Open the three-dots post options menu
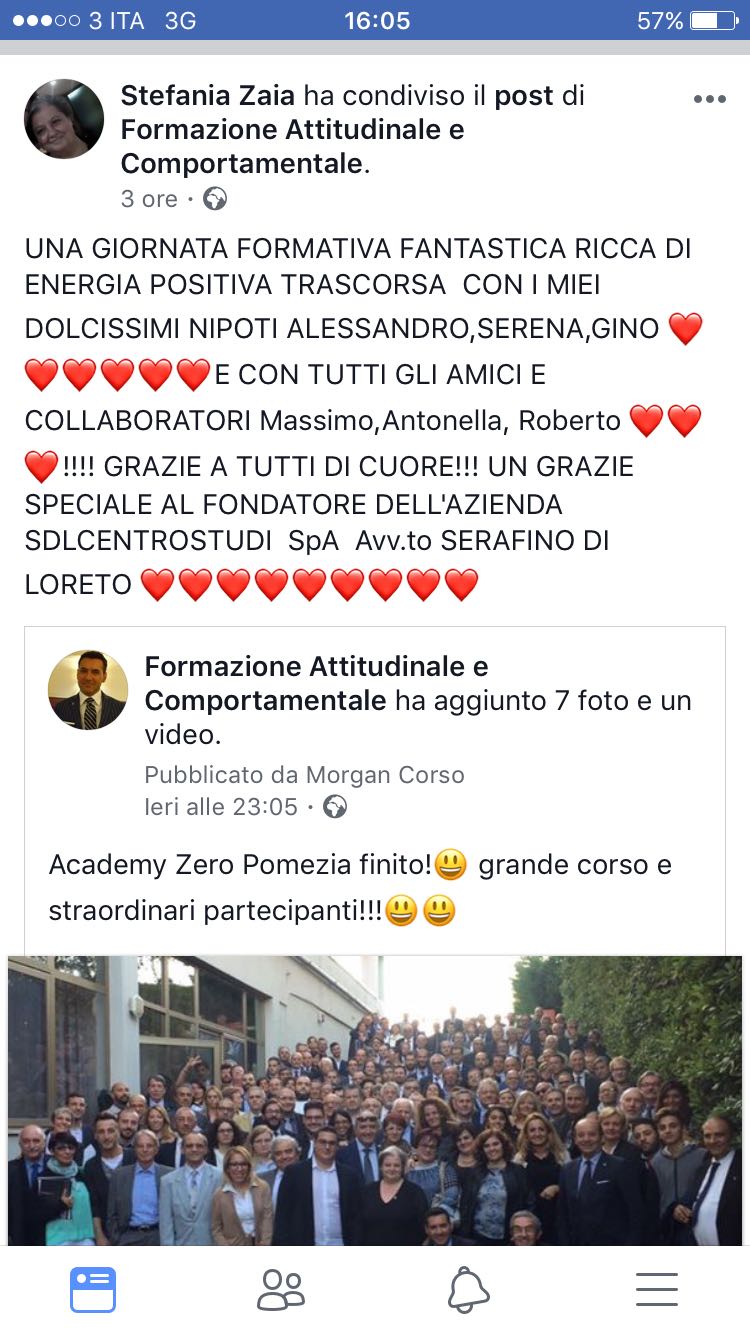The height and width of the screenshot is (1334, 750). [709, 99]
